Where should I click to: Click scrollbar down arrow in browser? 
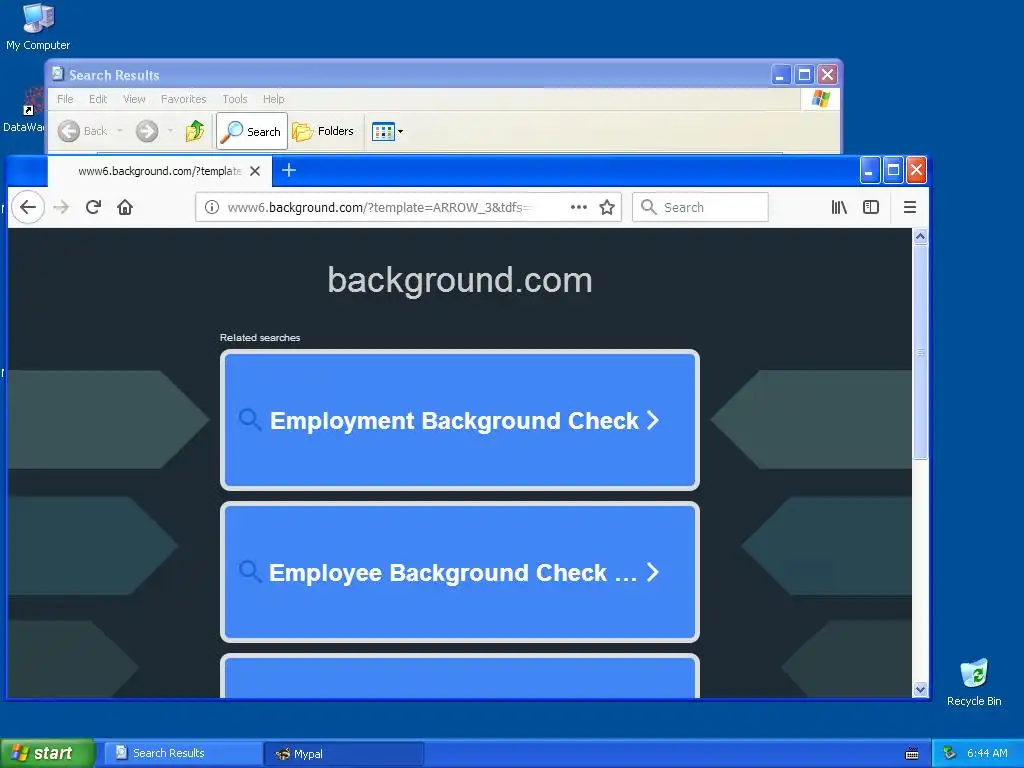(x=920, y=690)
